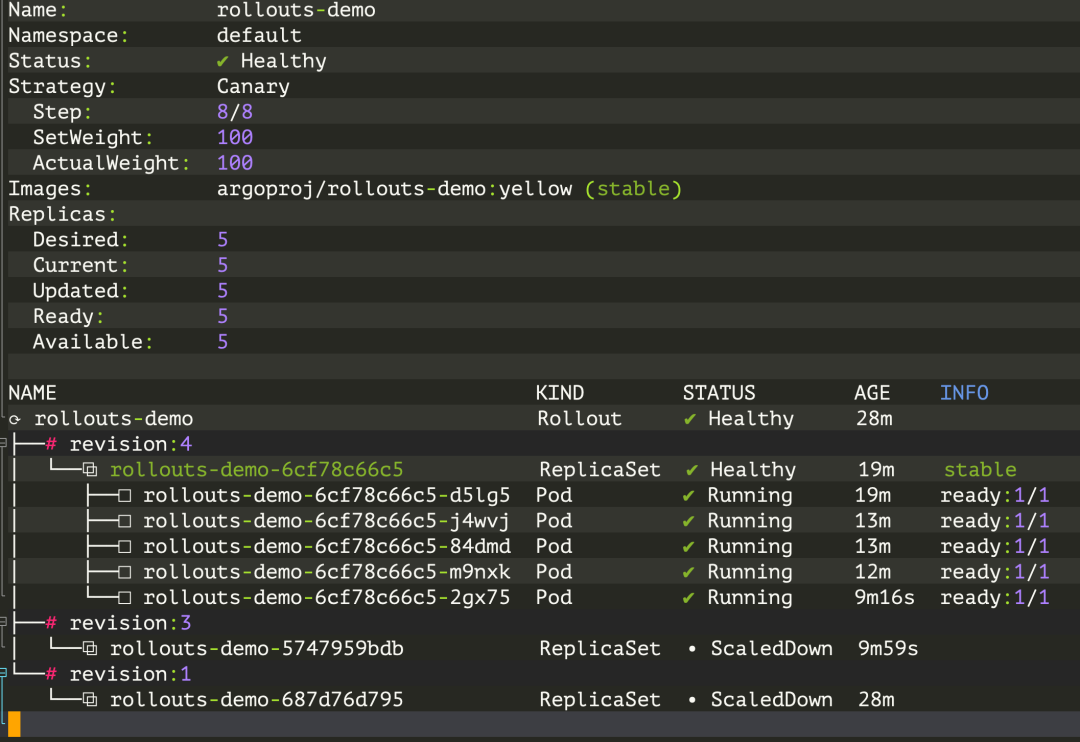Click the rollout icon beside rollouts-demo
This screenshot has width=1080, height=742.
(14, 419)
